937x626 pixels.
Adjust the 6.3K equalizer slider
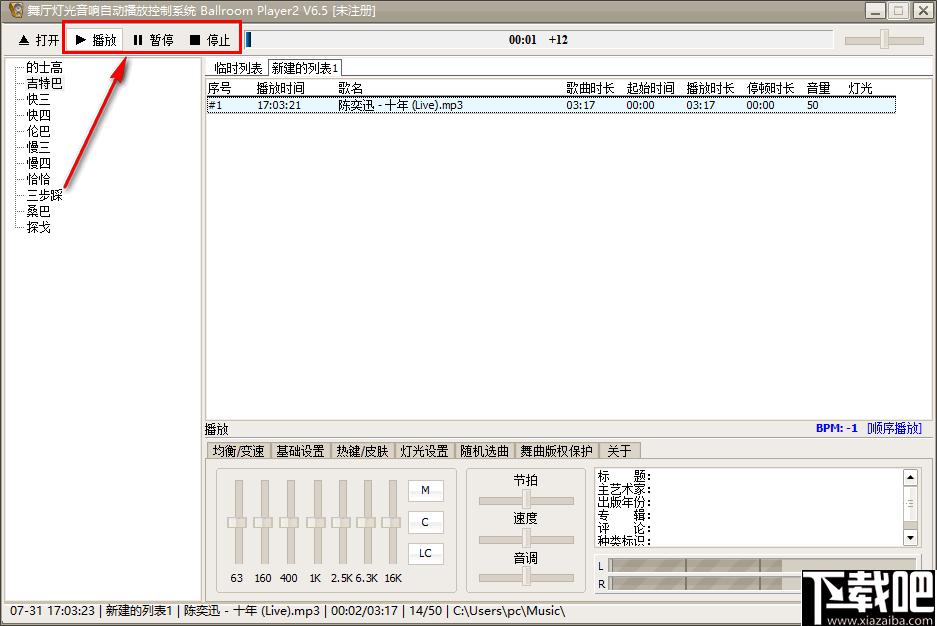(x=368, y=522)
